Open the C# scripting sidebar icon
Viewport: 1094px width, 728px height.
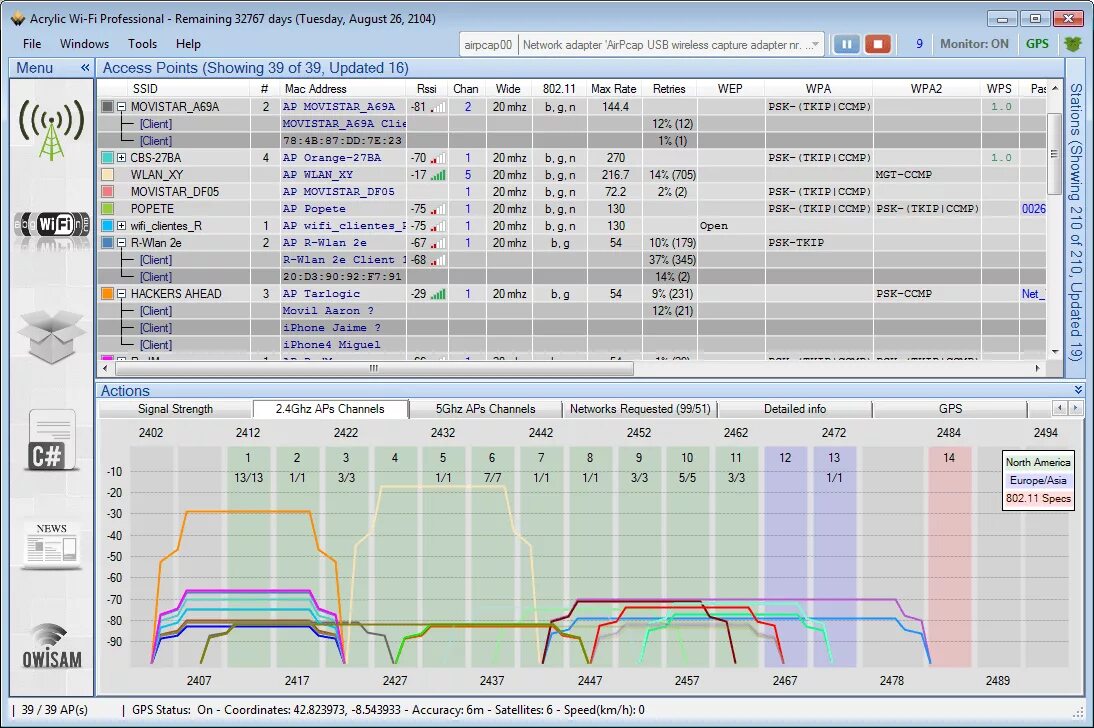[x=52, y=442]
